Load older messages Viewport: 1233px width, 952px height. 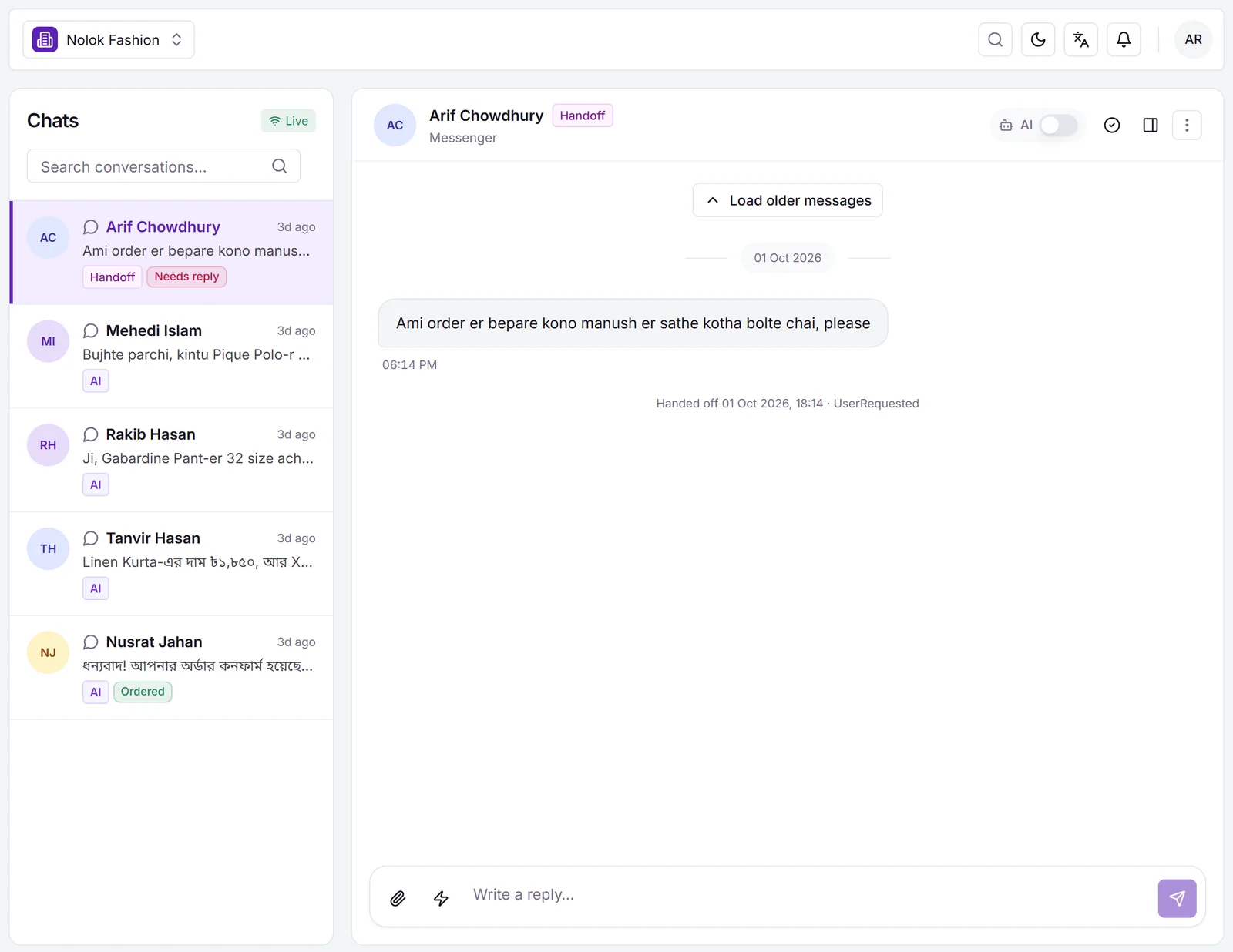[788, 200]
